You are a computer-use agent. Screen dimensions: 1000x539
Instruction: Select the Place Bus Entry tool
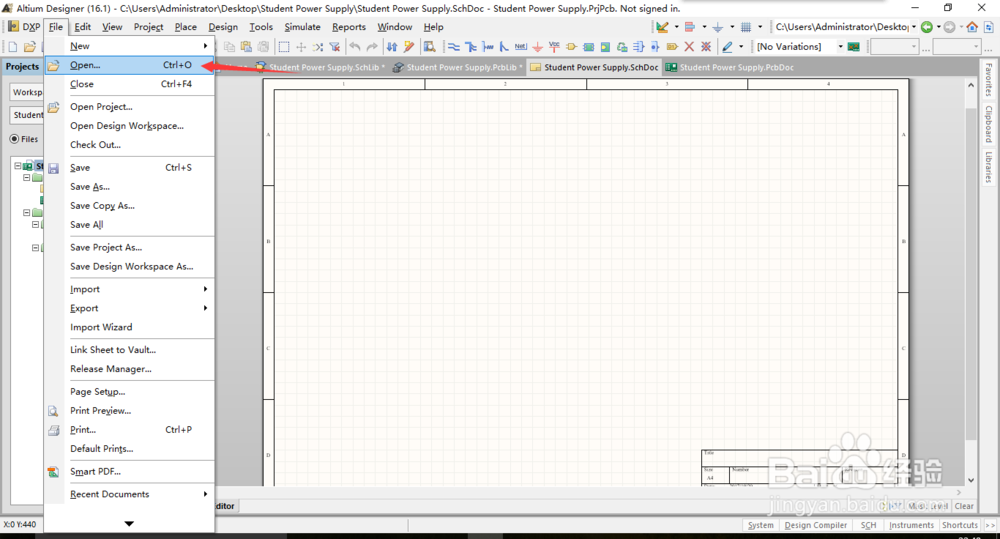[x=504, y=47]
